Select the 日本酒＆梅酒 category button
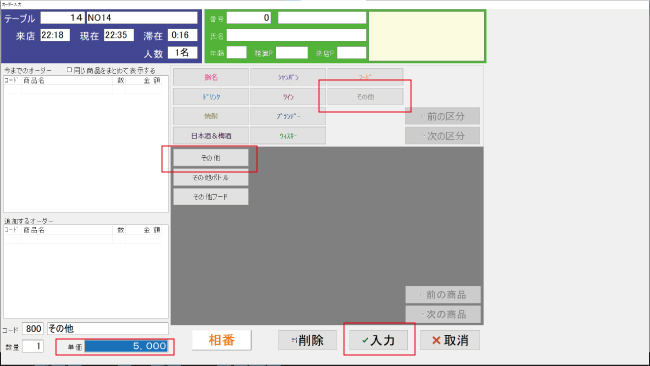The width and height of the screenshot is (650, 366). point(211,136)
